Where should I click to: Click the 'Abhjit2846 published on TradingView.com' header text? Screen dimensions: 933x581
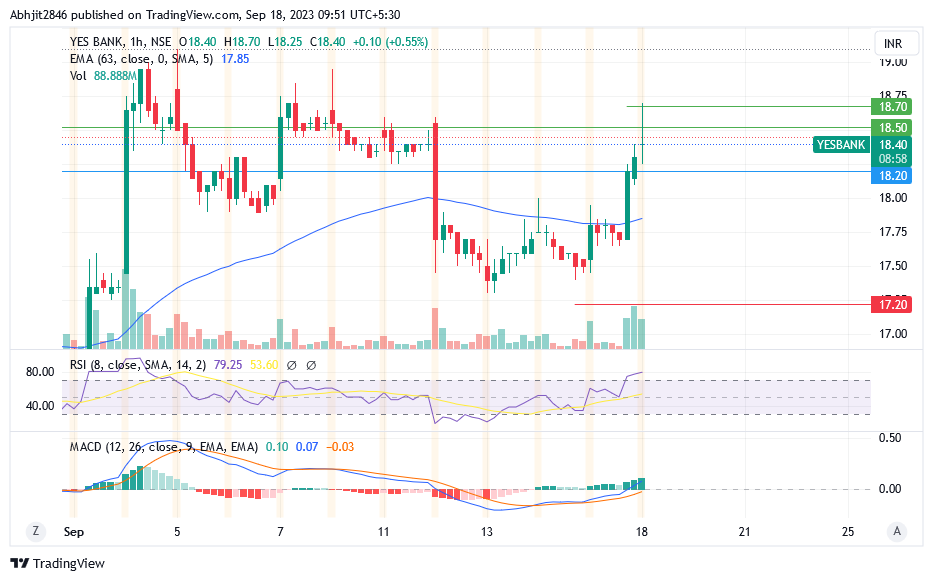coord(126,15)
